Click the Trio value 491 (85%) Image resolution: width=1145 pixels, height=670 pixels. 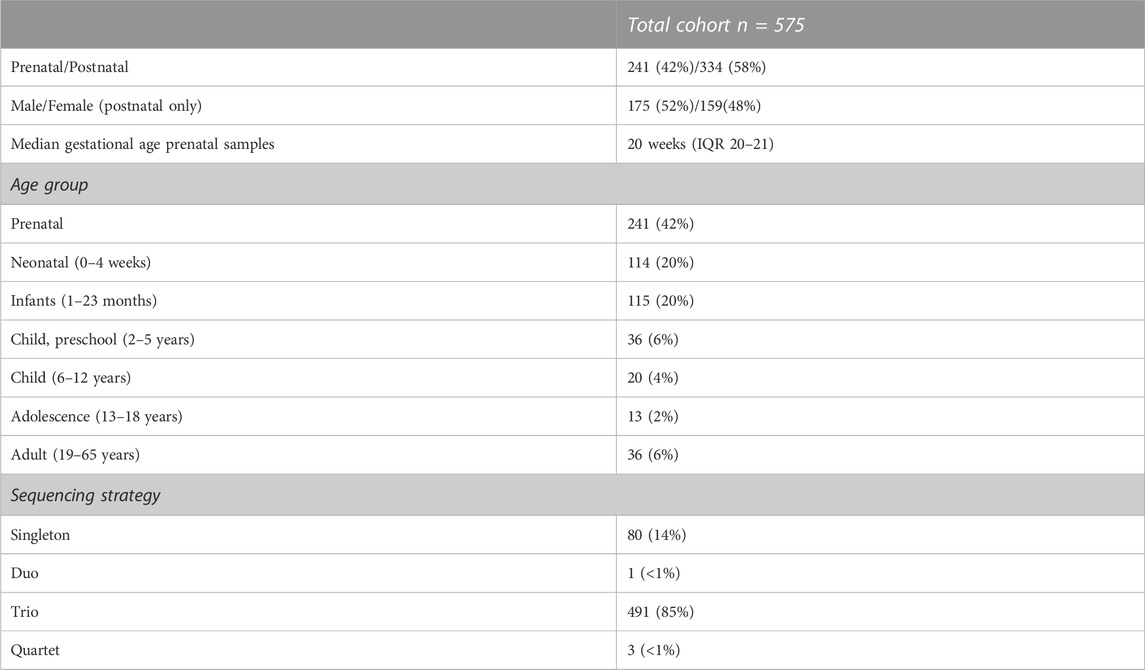tap(660, 612)
